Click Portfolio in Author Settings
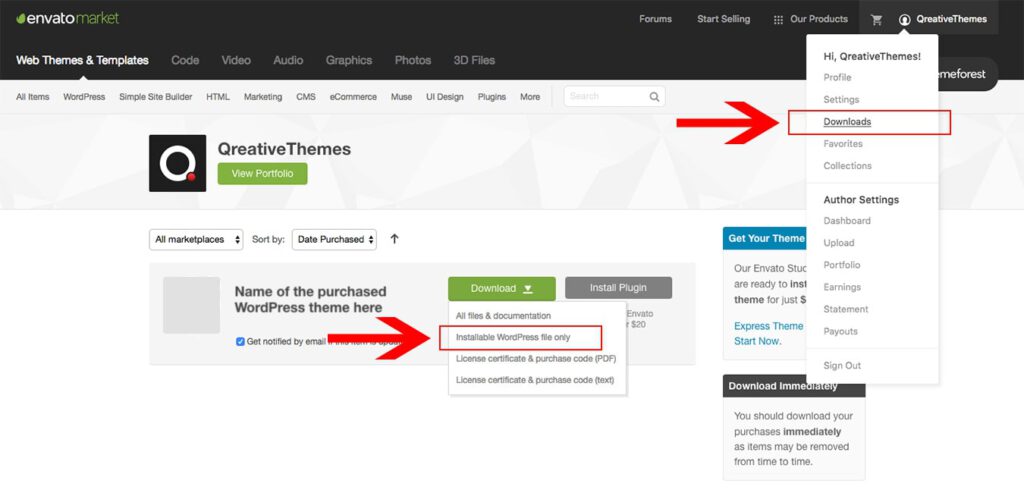The height and width of the screenshot is (490, 1024). 842,265
